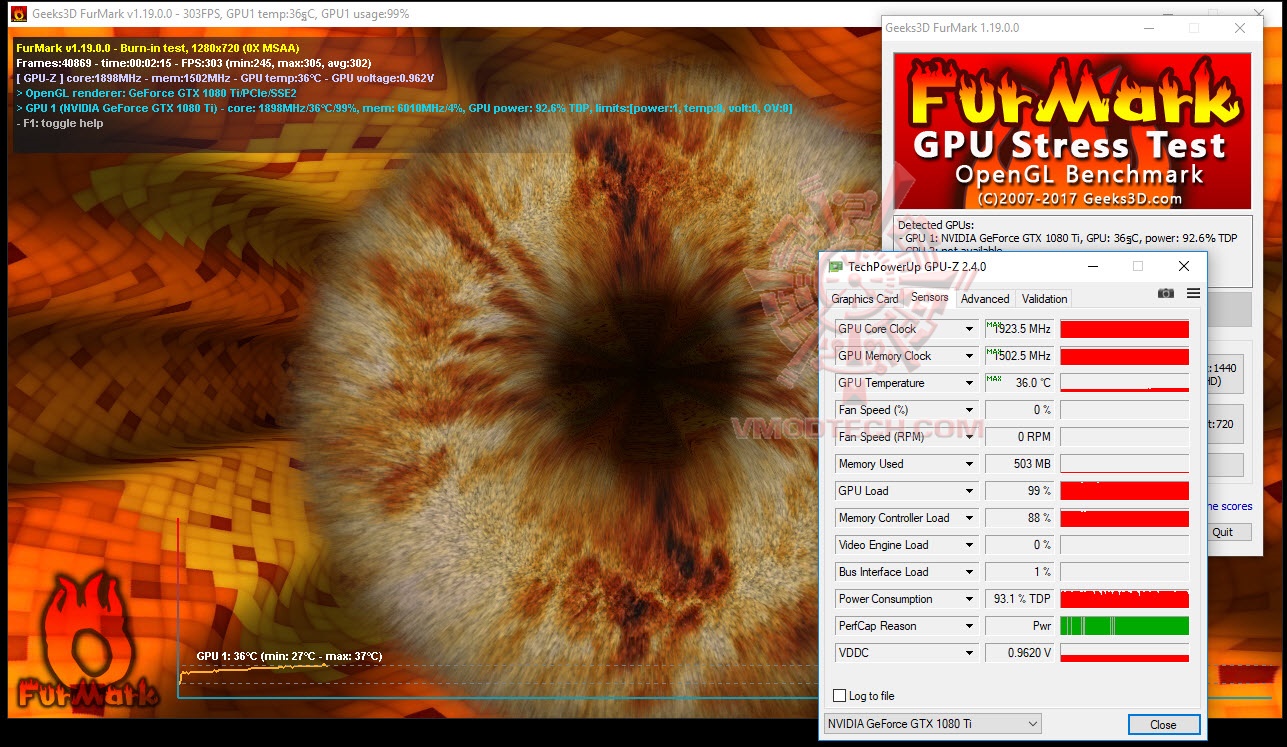Click the 0 RPM fan speed value
The image size is (1287, 747).
(1020, 437)
